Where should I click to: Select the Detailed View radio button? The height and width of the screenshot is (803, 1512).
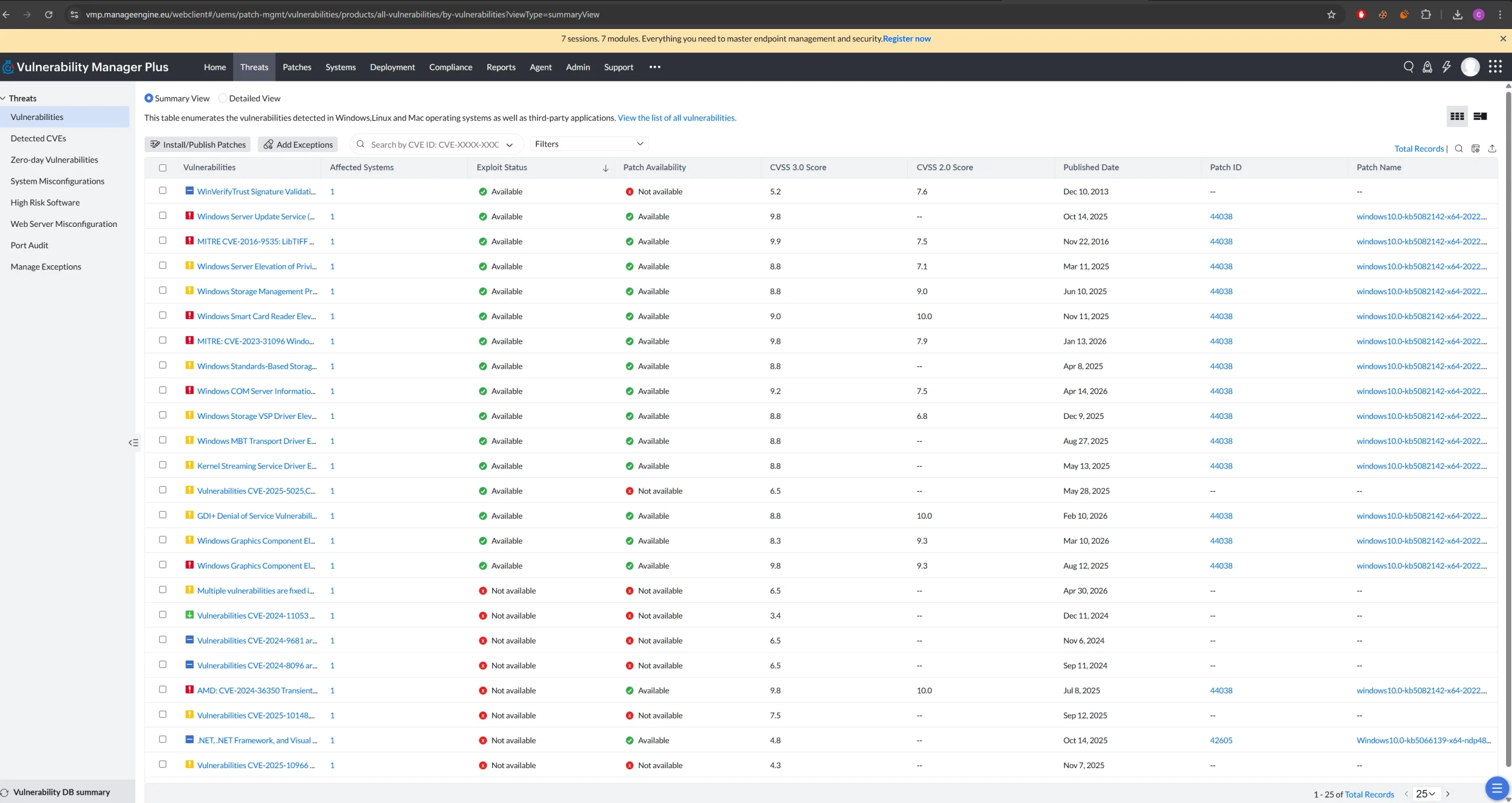(x=223, y=98)
